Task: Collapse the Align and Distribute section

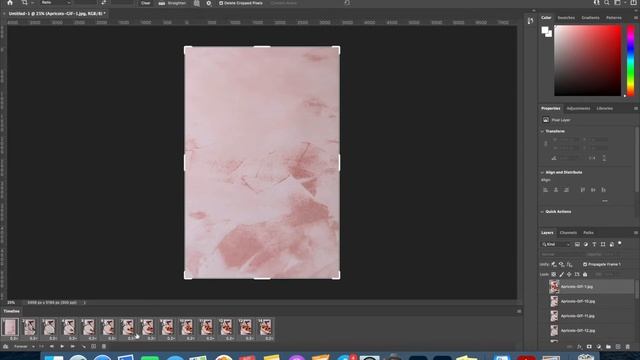Action: [542, 172]
